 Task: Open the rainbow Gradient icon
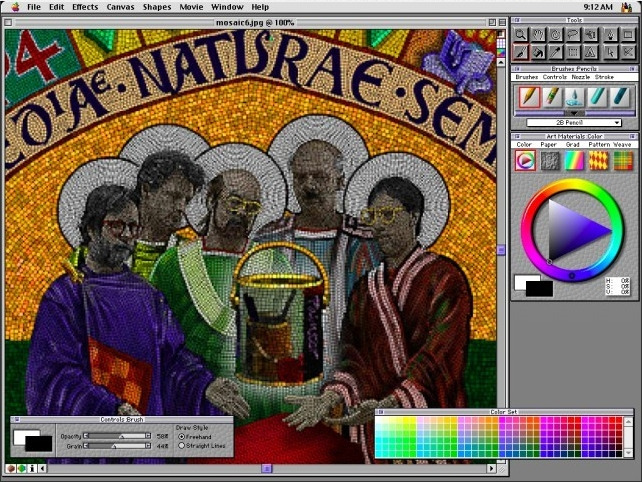pos(574,161)
